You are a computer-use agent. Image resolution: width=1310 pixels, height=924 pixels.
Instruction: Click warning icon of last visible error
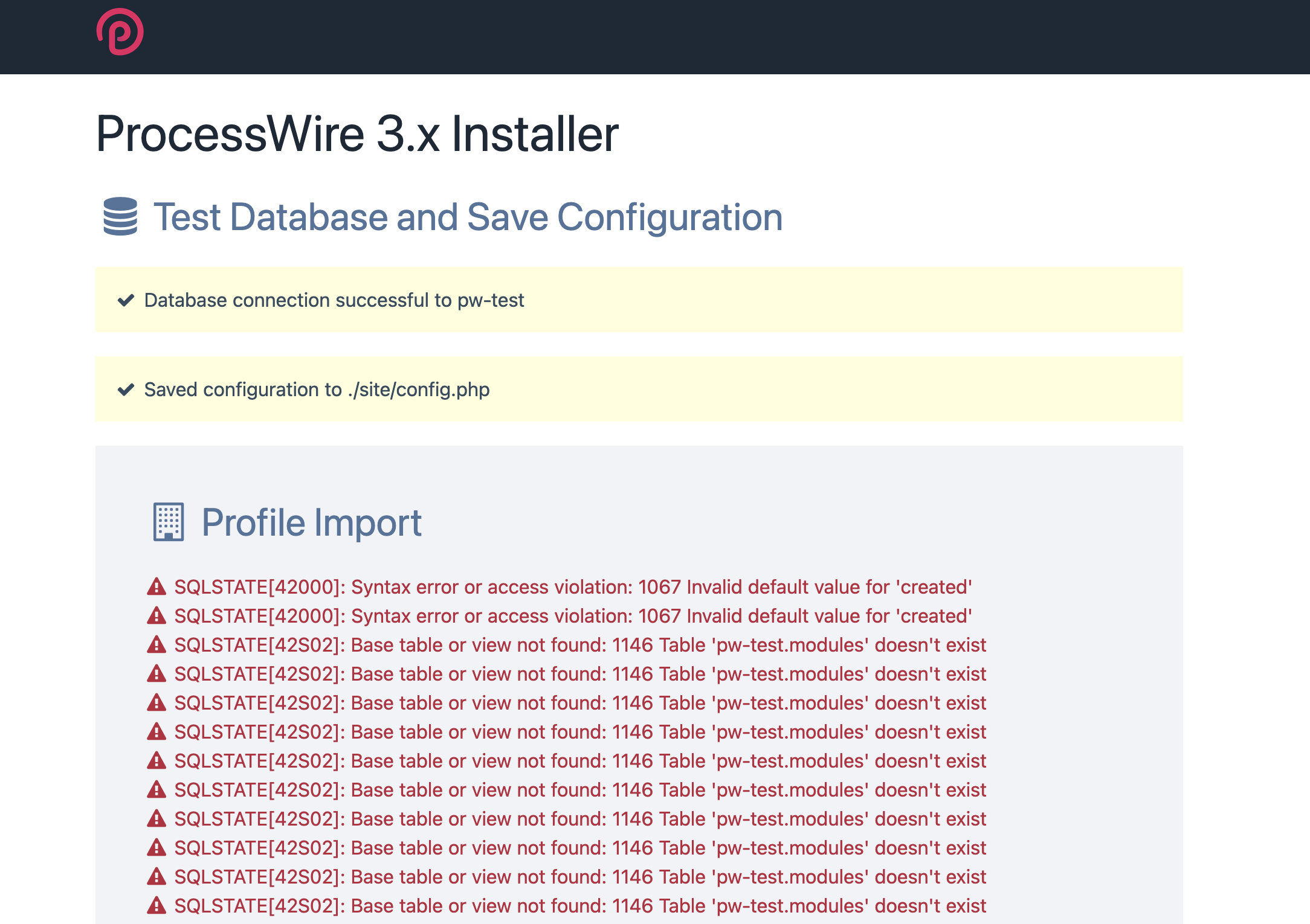coord(156,905)
